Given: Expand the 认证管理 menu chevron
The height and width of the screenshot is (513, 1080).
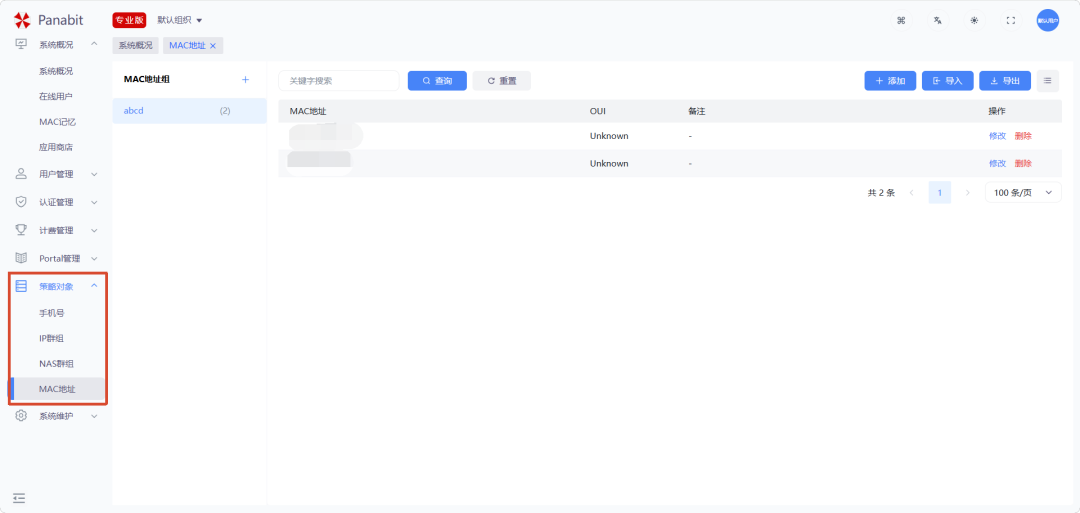Looking at the screenshot, I should pyautogui.click(x=94, y=202).
